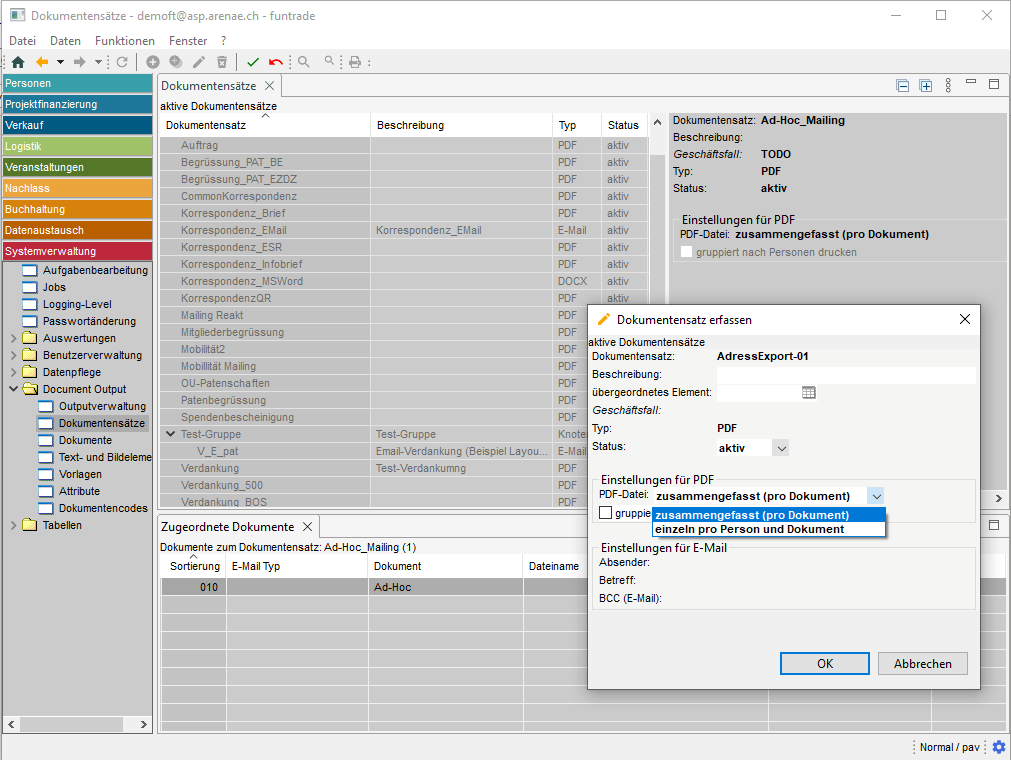Click the Abbrechen button
1011x760 pixels.
coord(922,663)
